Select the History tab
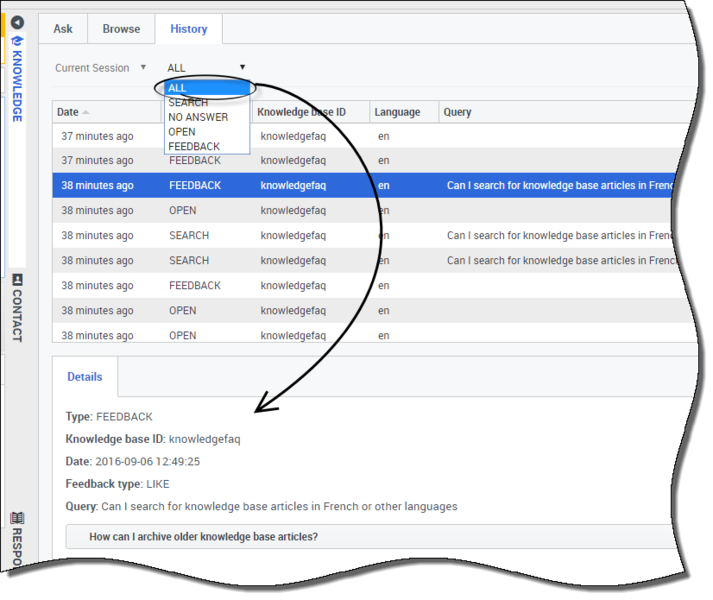This screenshot has height=600, width=713. point(188,29)
